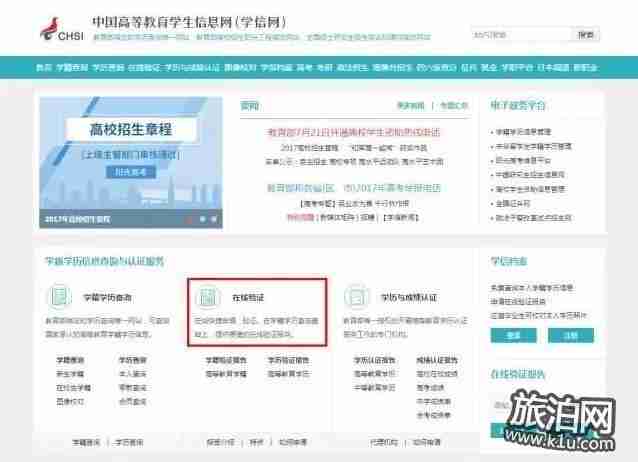The width and height of the screenshot is (638, 462).
Task: Open 中等教育学历 under 学历认证报告
Action: [x=374, y=388]
